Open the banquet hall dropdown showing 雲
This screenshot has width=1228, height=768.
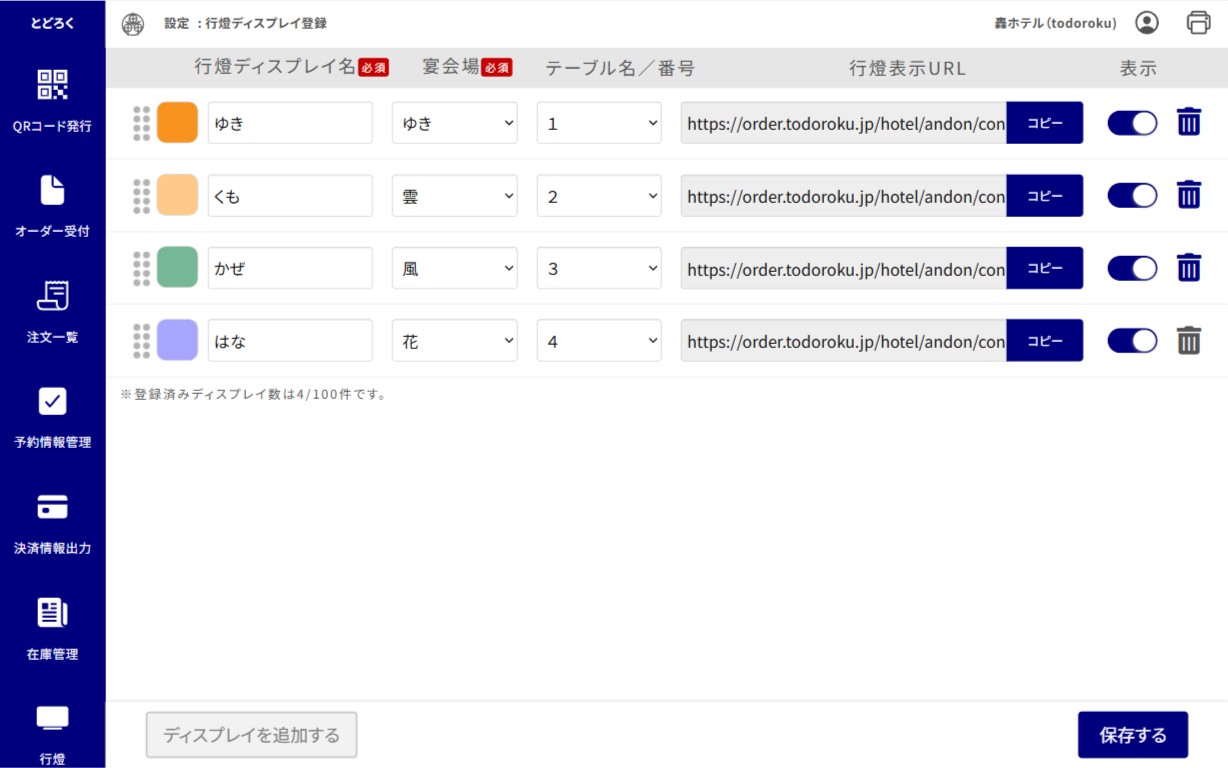coord(454,196)
